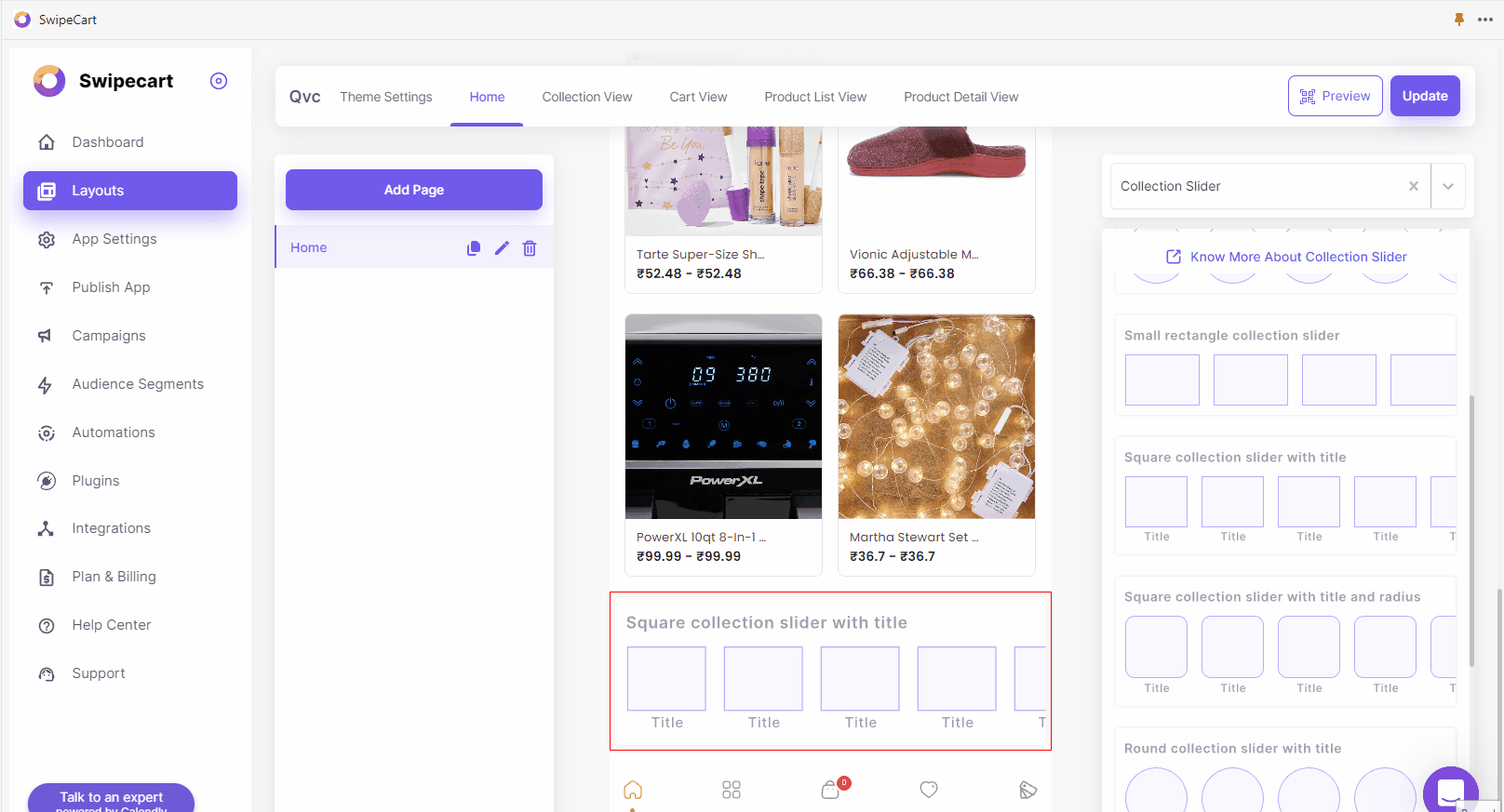Delete the Home page with trash icon

[530, 248]
